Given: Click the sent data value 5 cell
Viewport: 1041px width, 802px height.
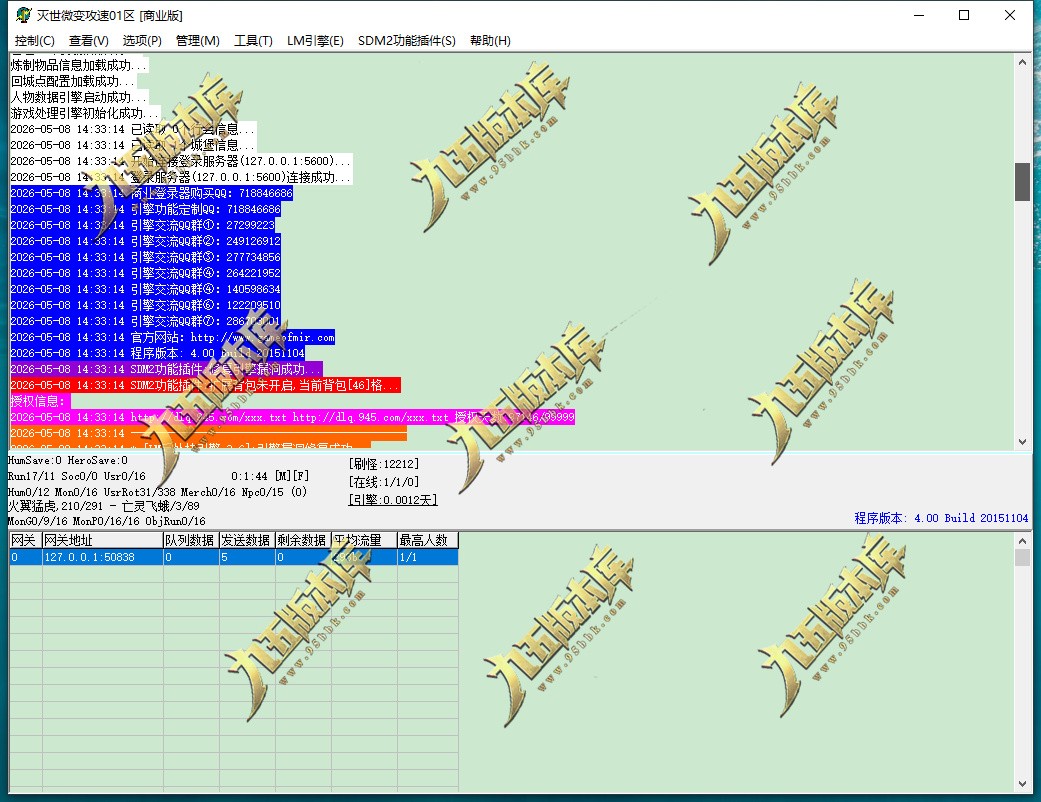Looking at the screenshot, I should pos(247,557).
